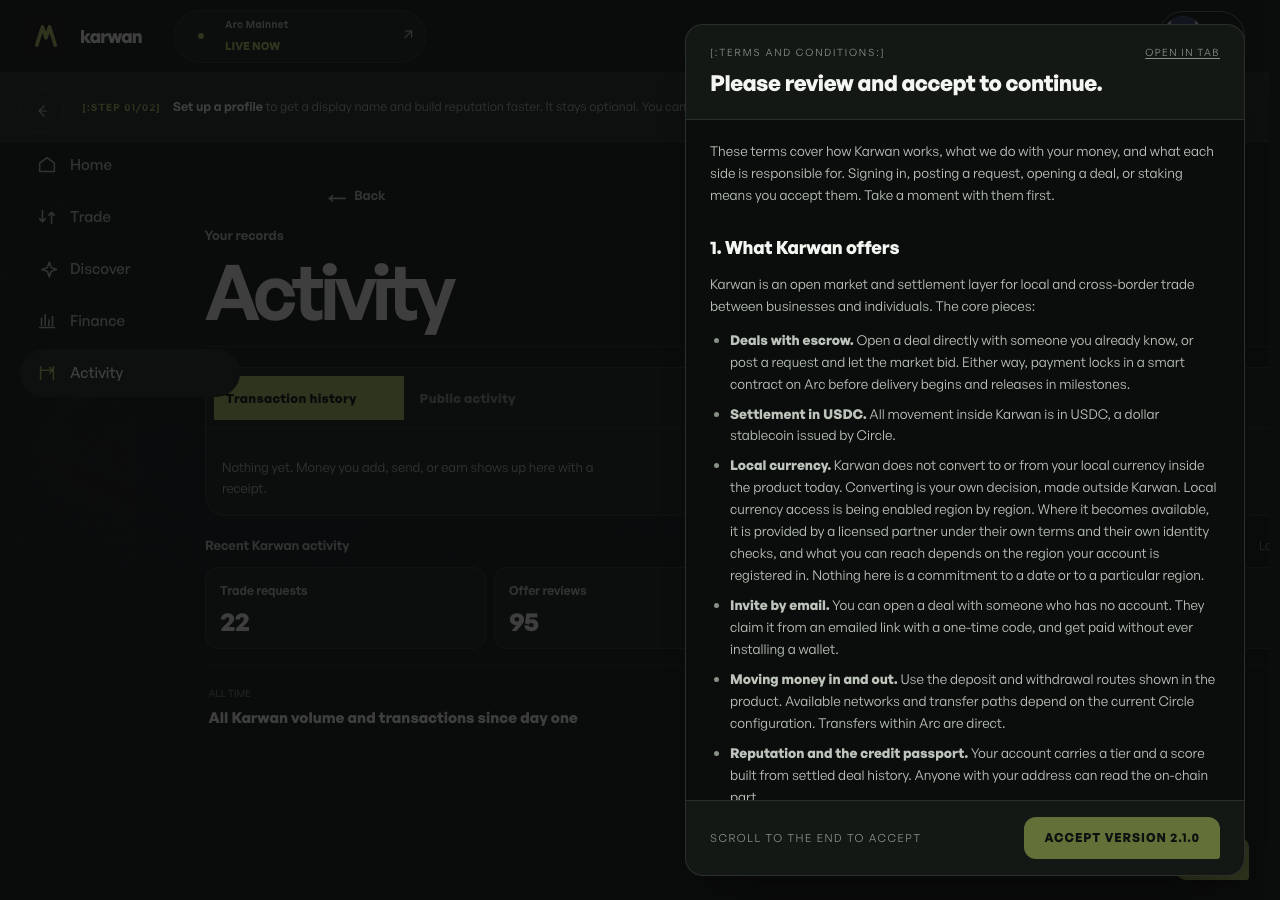
Task: Click the 'Invite by email.' bullet title
Action: [x=780, y=605]
